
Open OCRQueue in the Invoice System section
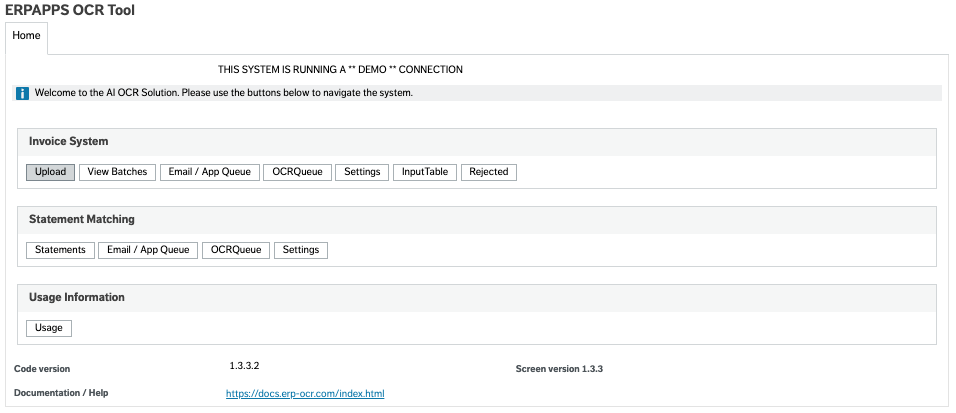pyautogui.click(x=298, y=172)
